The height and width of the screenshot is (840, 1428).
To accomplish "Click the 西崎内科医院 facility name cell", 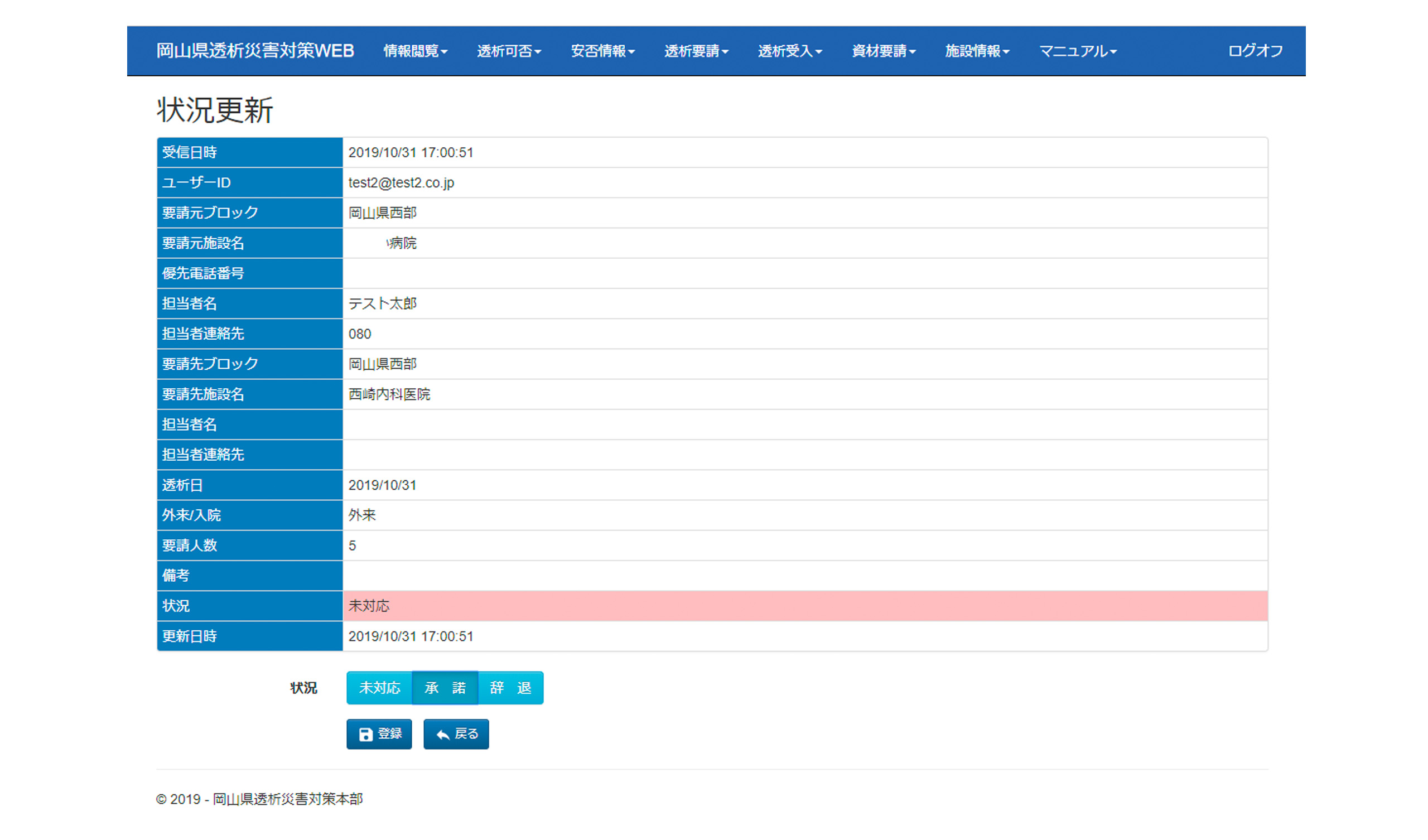I will point(389,394).
